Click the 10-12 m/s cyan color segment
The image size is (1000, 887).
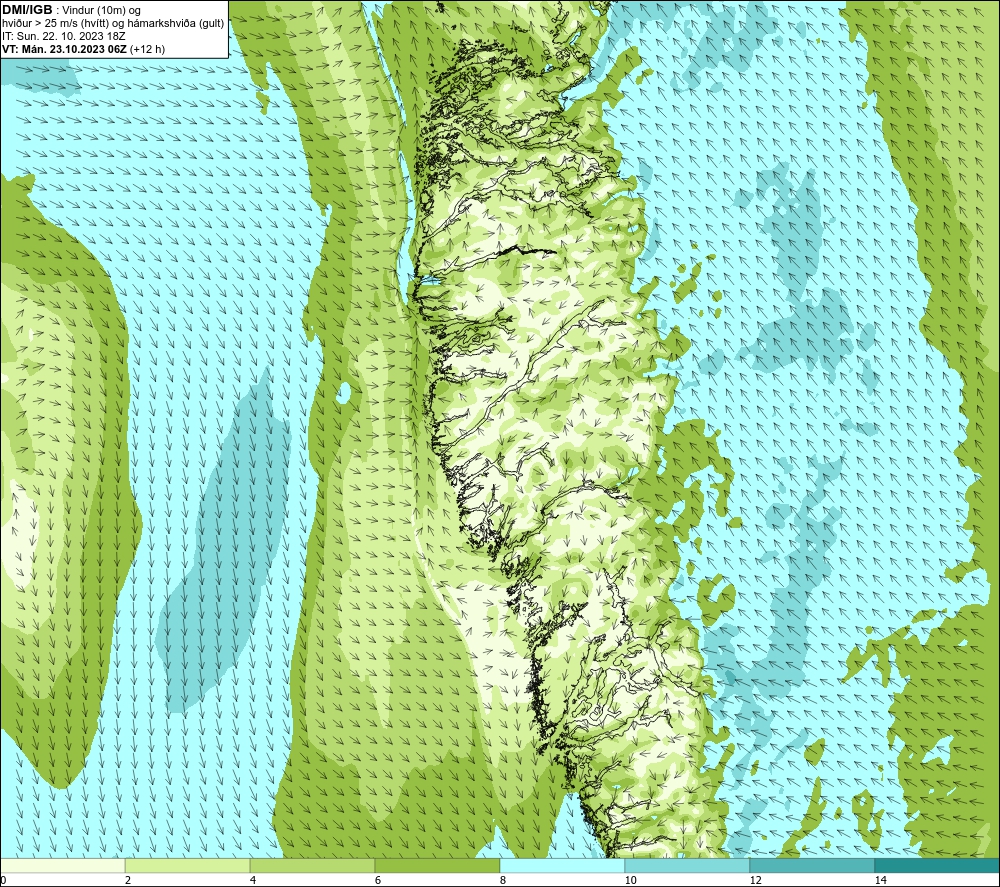tap(688, 865)
